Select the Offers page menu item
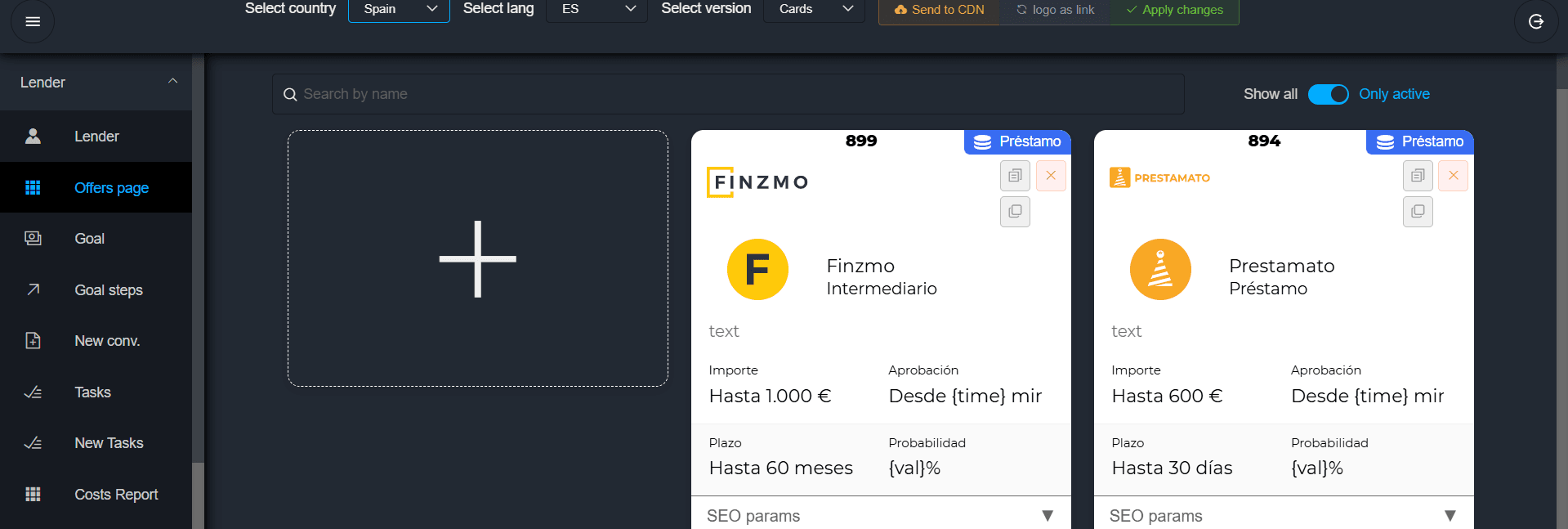The width and height of the screenshot is (1568, 529). [x=96, y=187]
